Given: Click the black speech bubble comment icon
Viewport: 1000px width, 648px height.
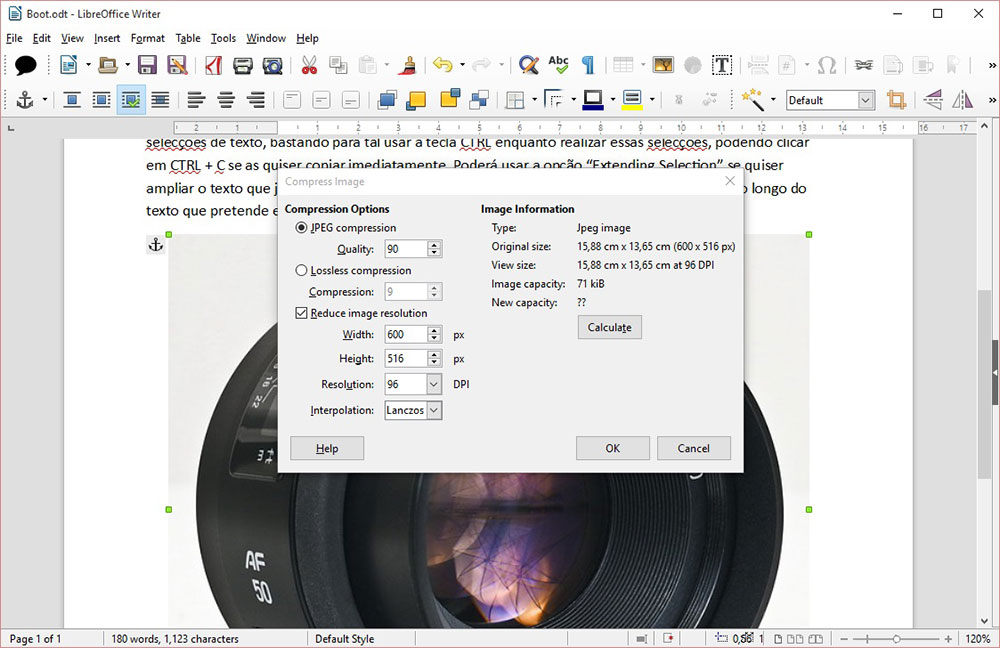Looking at the screenshot, I should [x=26, y=65].
